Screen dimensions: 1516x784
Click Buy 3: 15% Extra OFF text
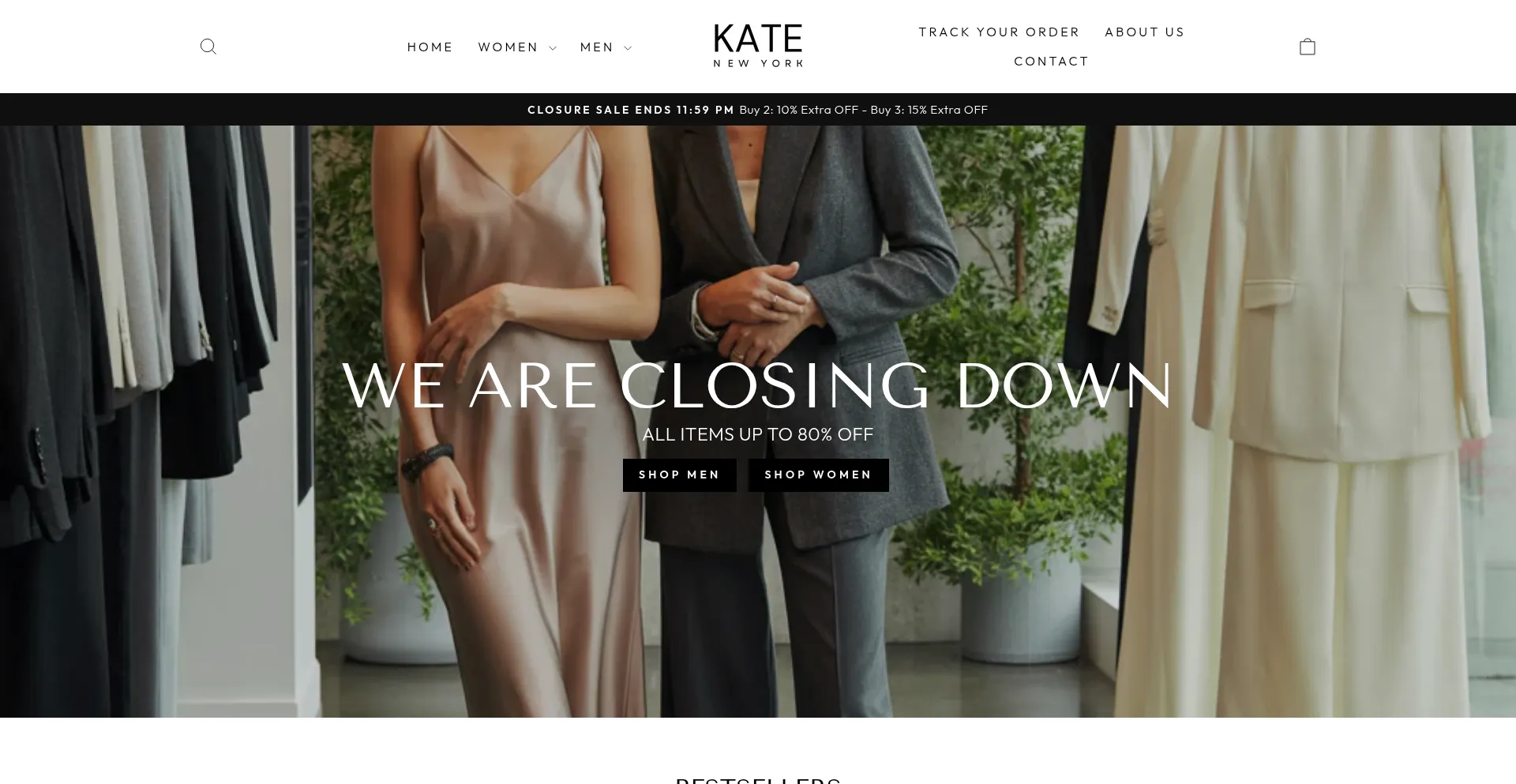929,110
